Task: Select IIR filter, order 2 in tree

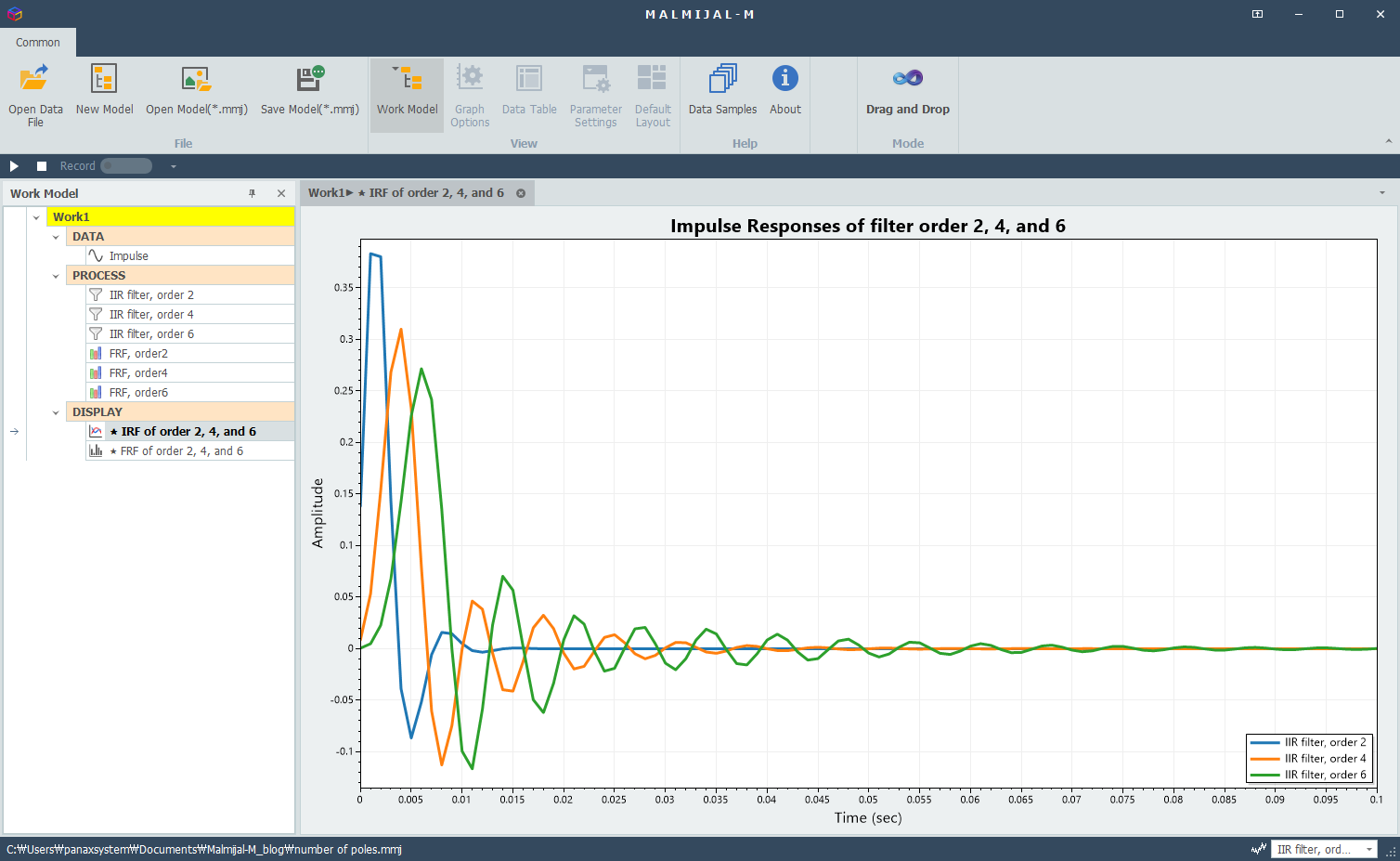Action: click(189, 294)
